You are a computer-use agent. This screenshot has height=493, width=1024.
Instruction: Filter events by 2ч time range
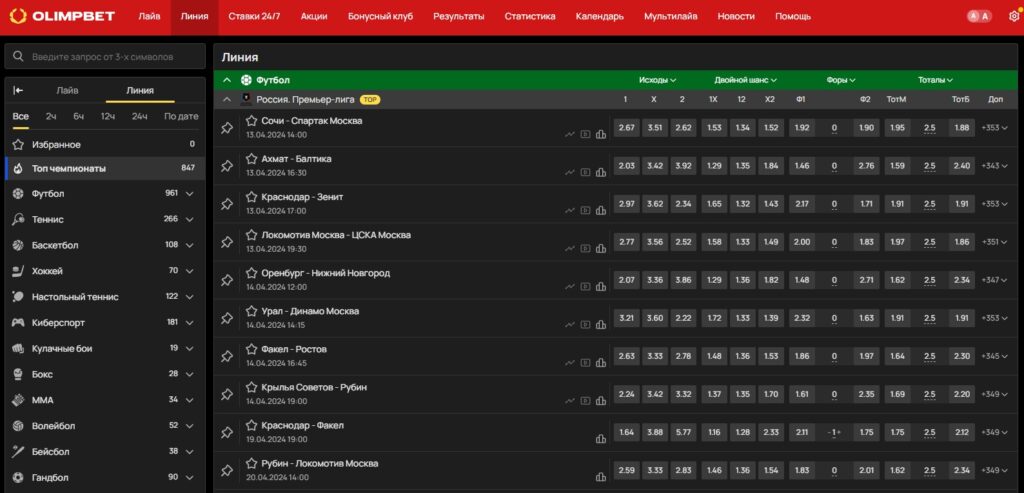click(51, 116)
